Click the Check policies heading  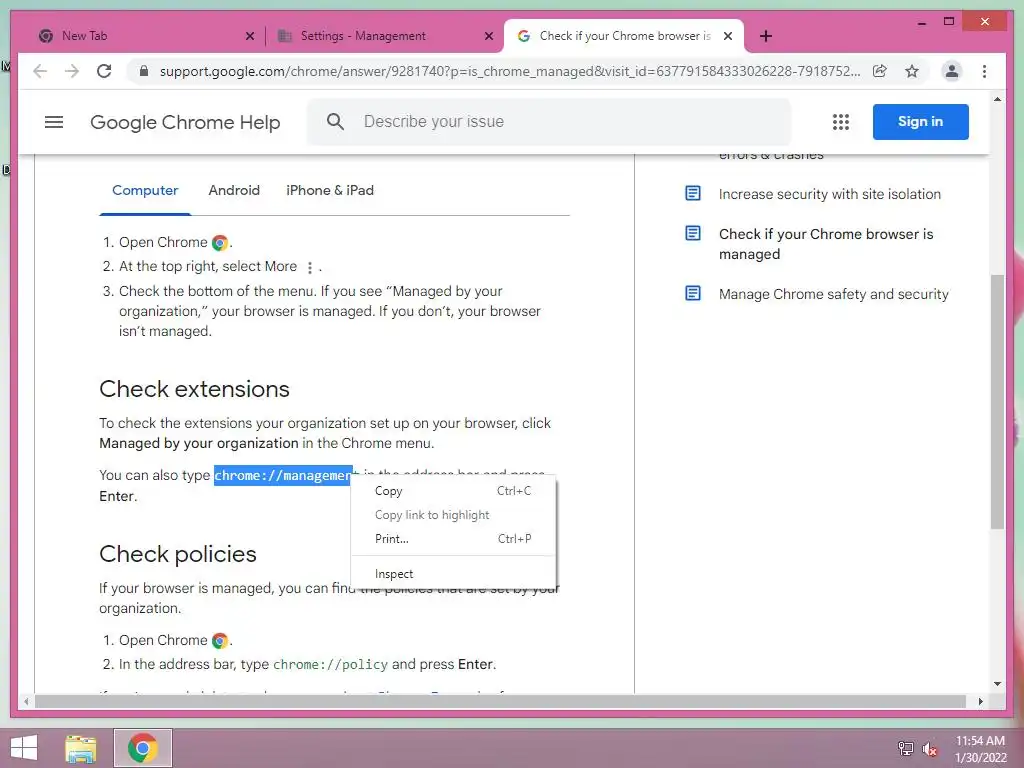(x=178, y=554)
